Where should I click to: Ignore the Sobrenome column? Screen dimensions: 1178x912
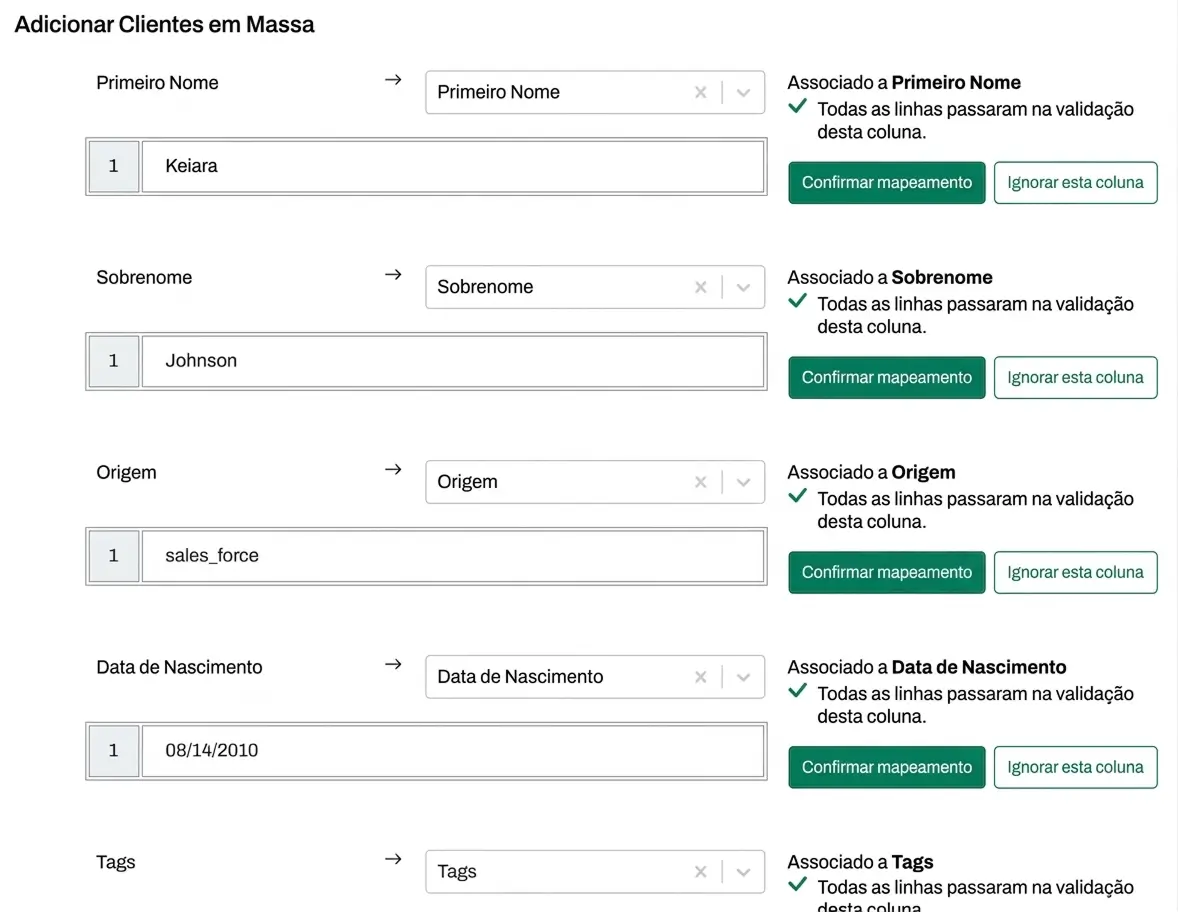click(1075, 378)
